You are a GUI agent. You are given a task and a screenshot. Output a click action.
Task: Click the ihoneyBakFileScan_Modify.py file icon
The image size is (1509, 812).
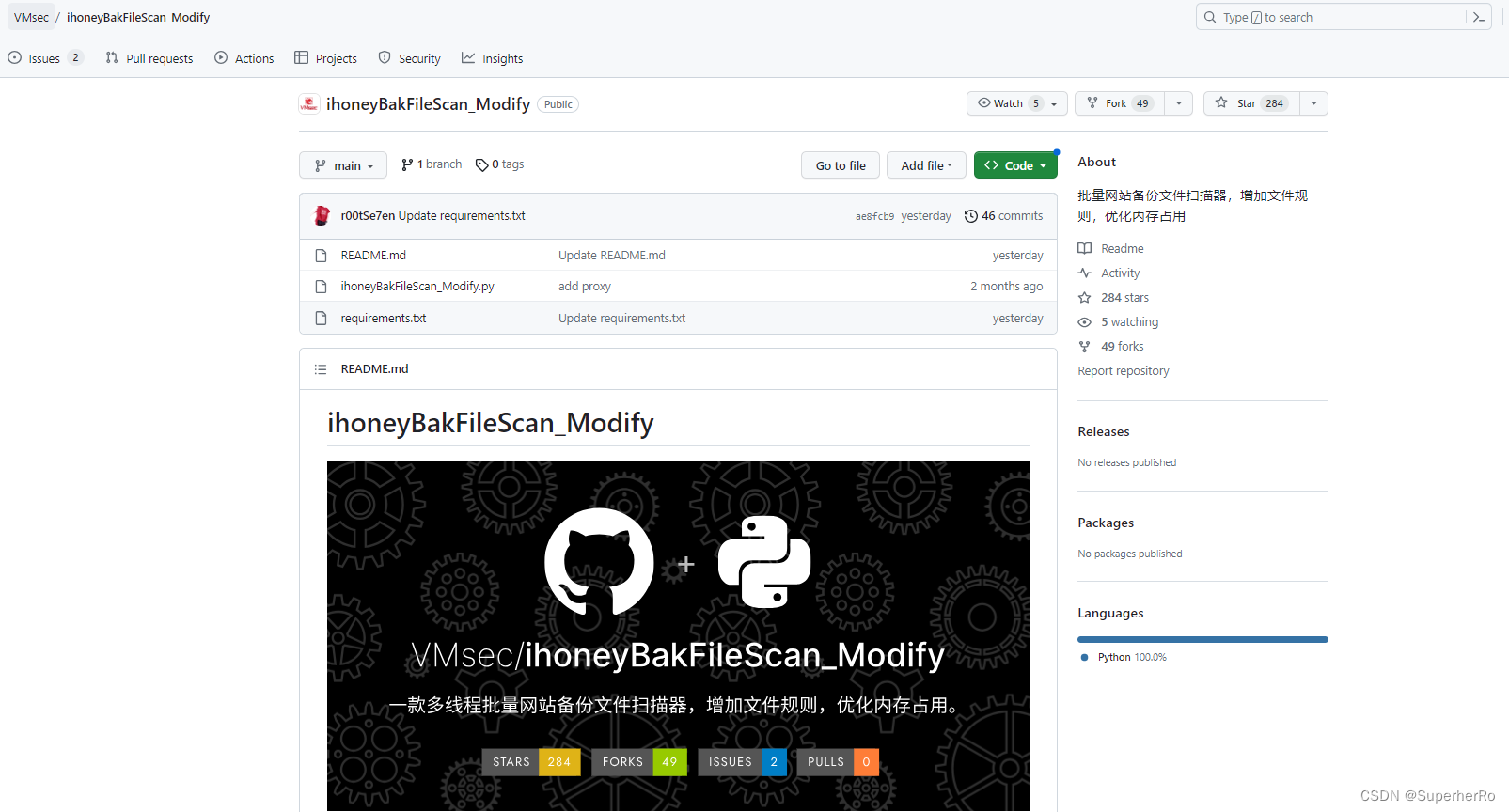321,287
